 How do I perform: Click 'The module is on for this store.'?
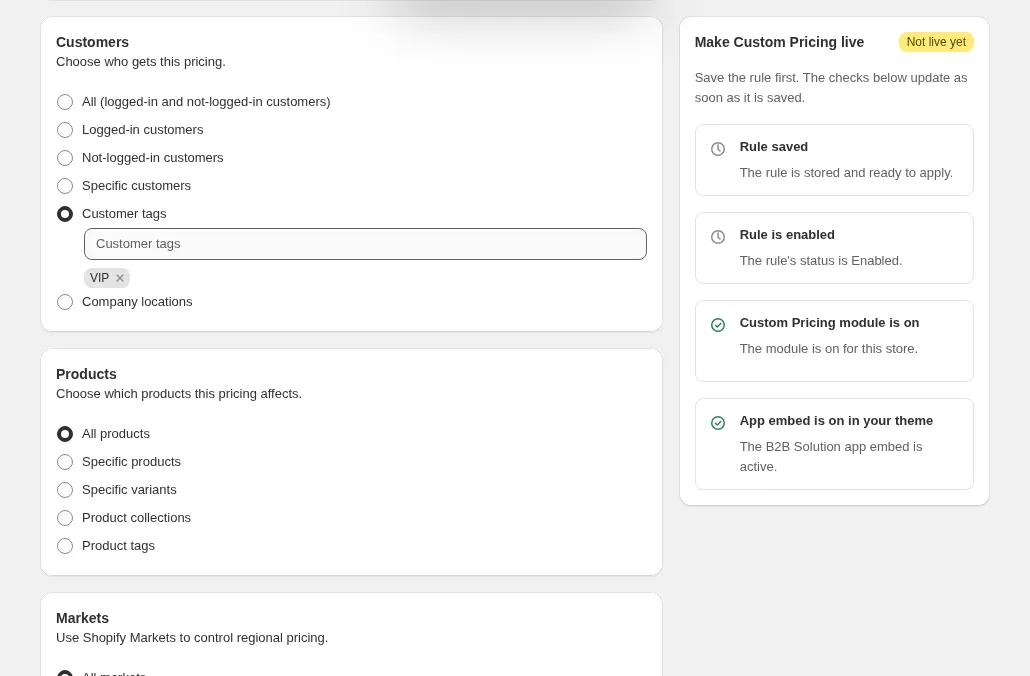(x=828, y=349)
